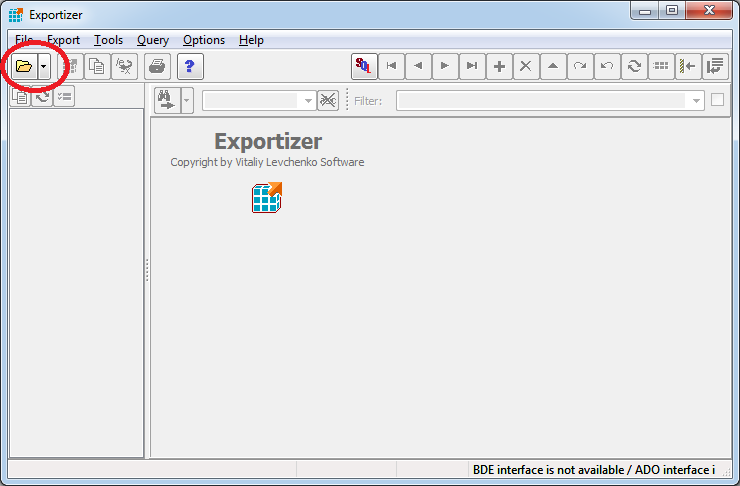
Task: Open help with the blue question mark
Action: pyautogui.click(x=190, y=67)
